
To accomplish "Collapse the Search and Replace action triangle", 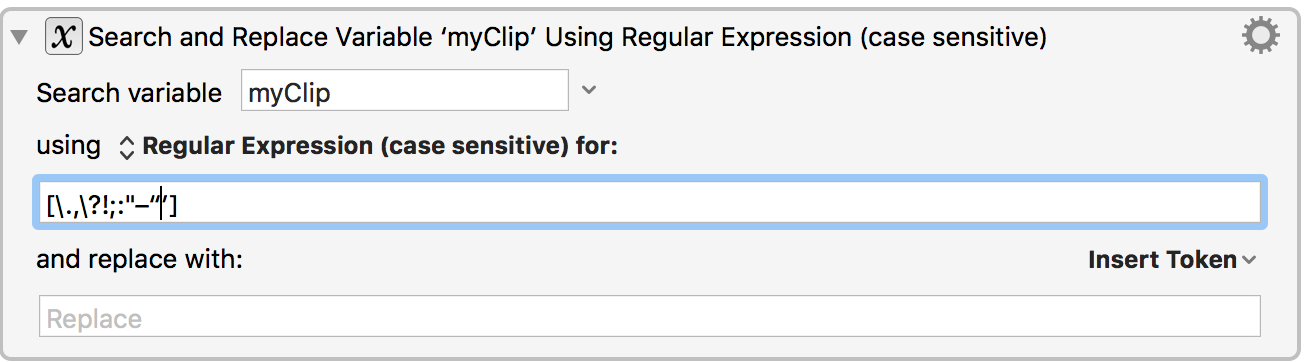I will coord(20,38).
